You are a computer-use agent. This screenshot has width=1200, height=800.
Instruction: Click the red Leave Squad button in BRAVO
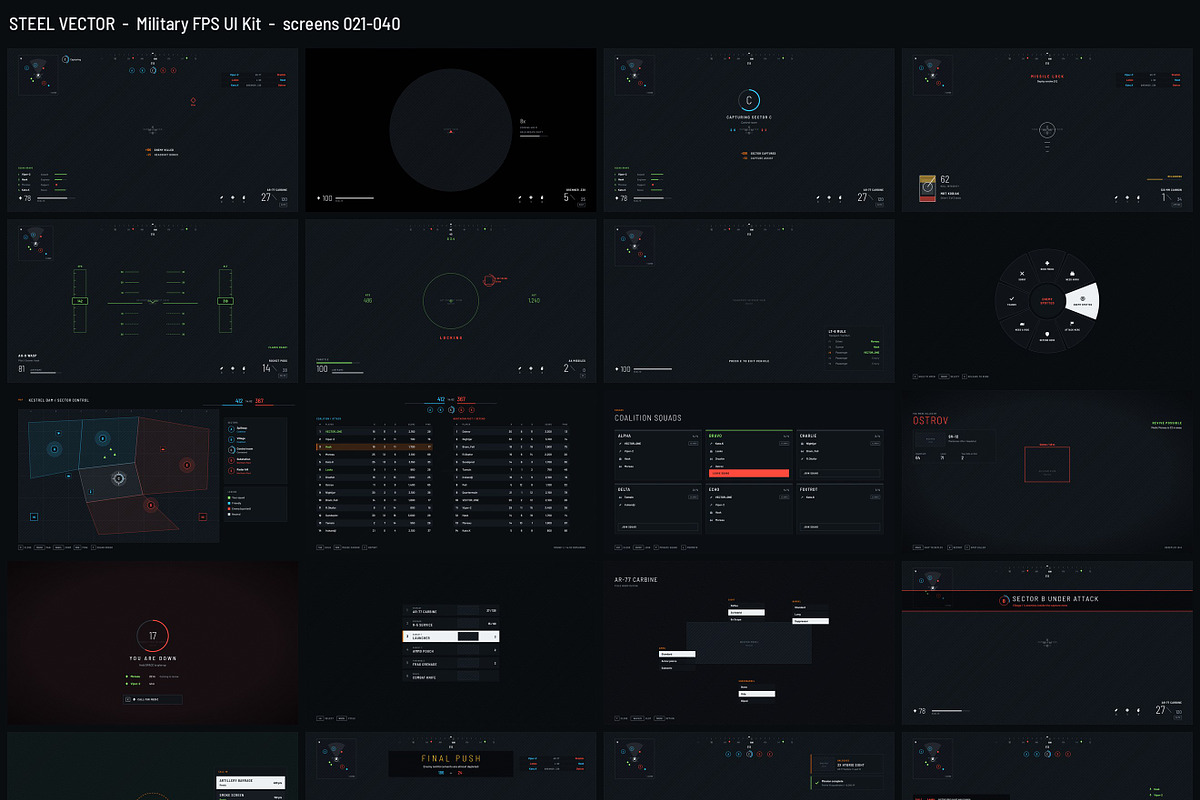pos(749,473)
